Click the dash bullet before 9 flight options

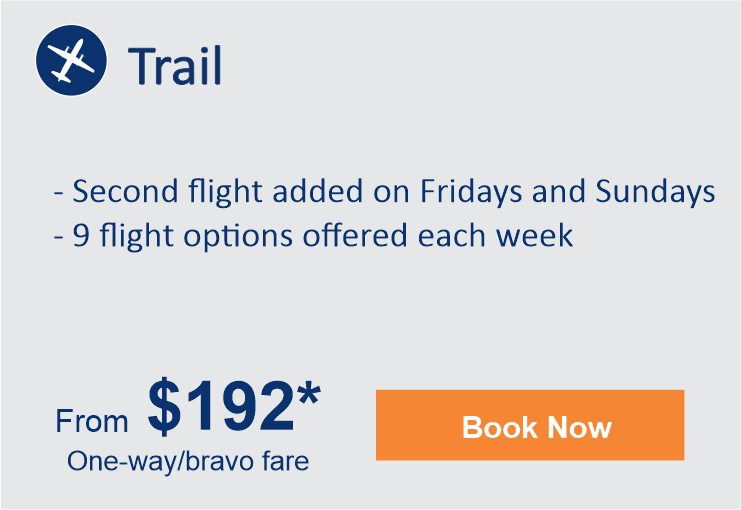coord(59,237)
